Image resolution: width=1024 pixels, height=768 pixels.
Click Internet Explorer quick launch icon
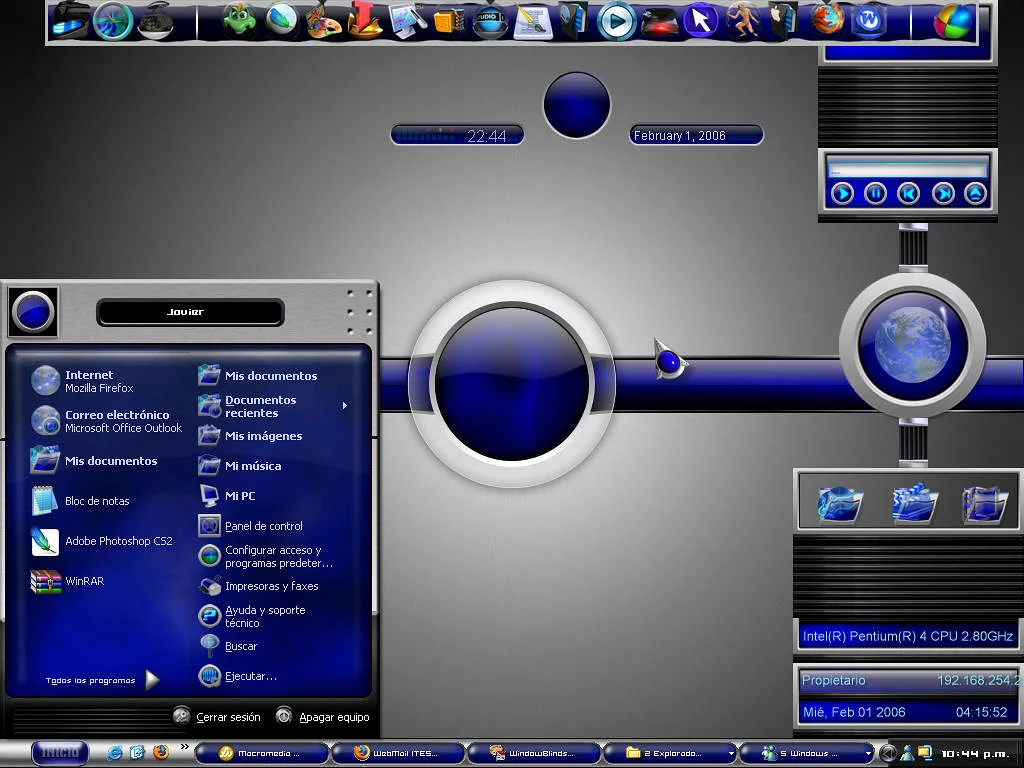tap(114, 752)
